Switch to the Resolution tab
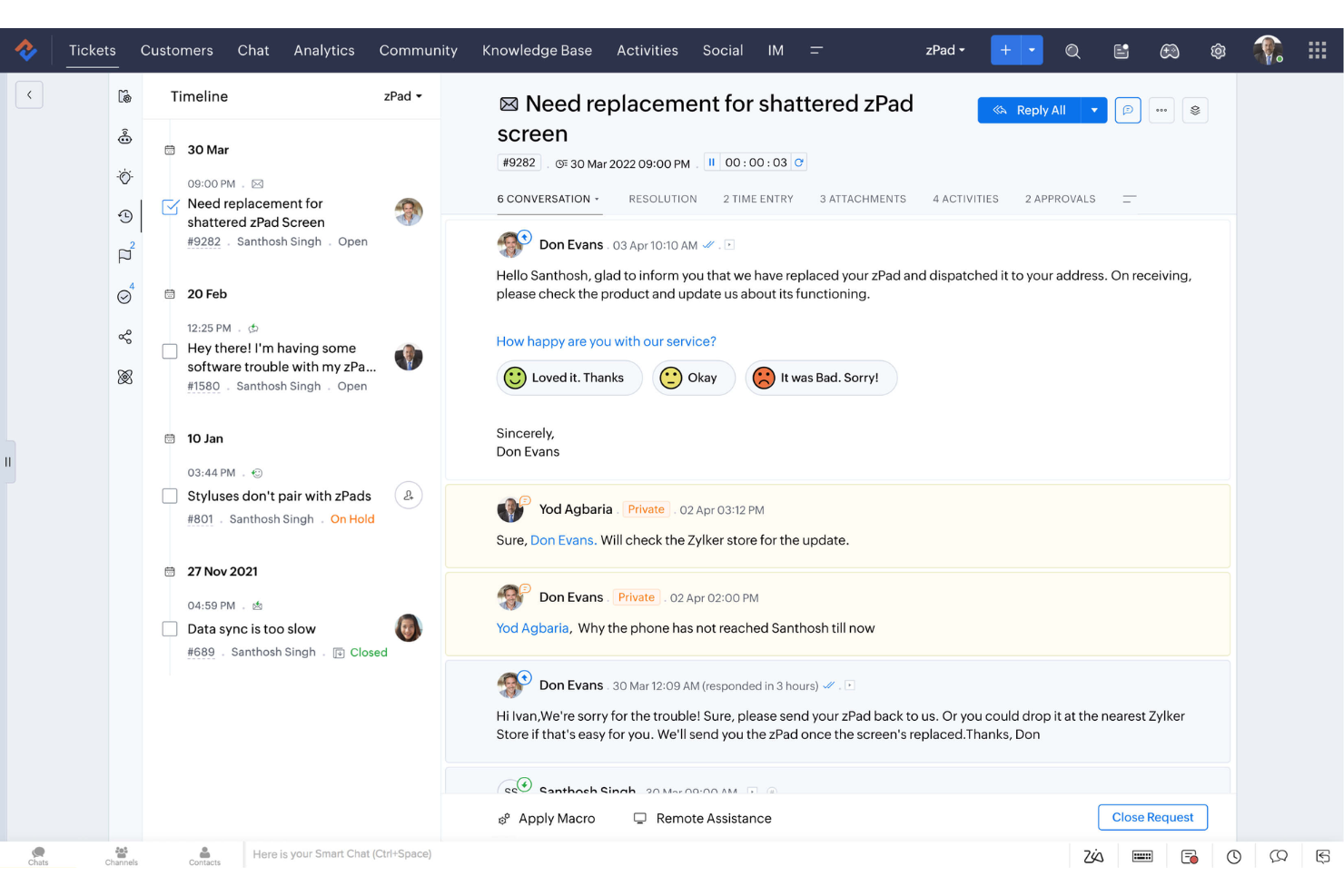 [662, 199]
